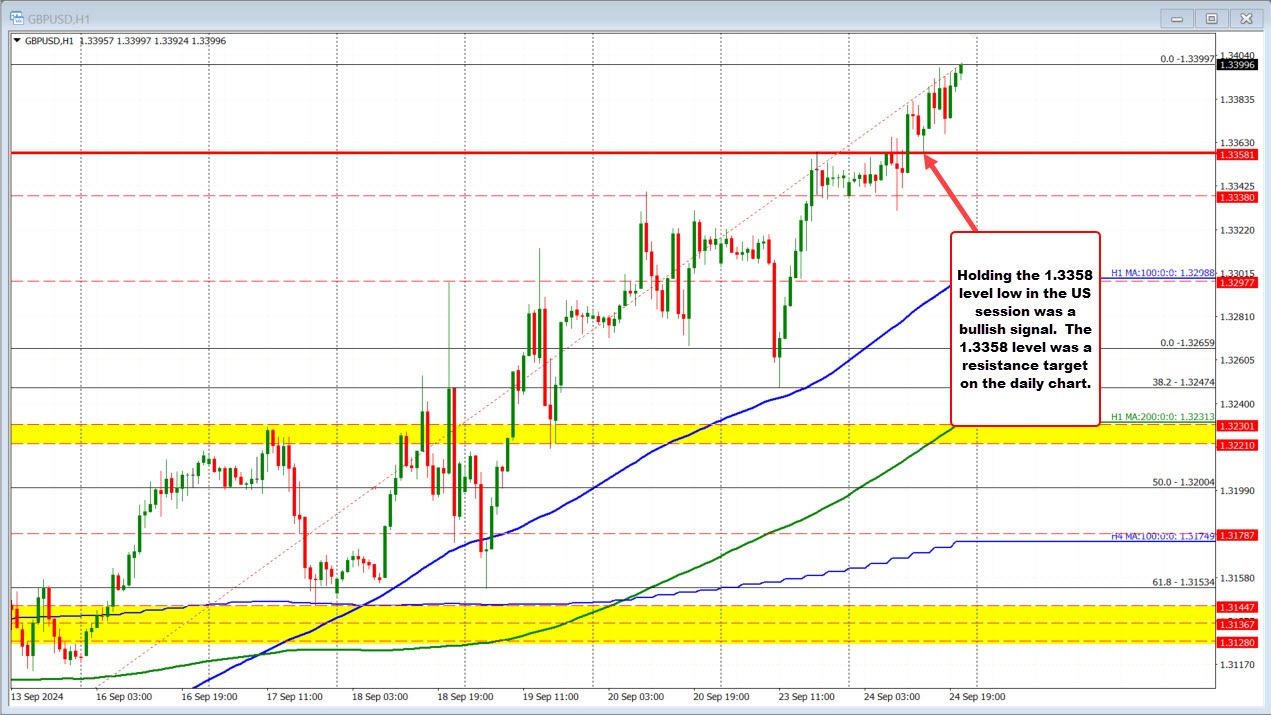Image resolution: width=1271 pixels, height=715 pixels.
Task: Click the 1.33220 price scale value
Action: tap(1237, 229)
